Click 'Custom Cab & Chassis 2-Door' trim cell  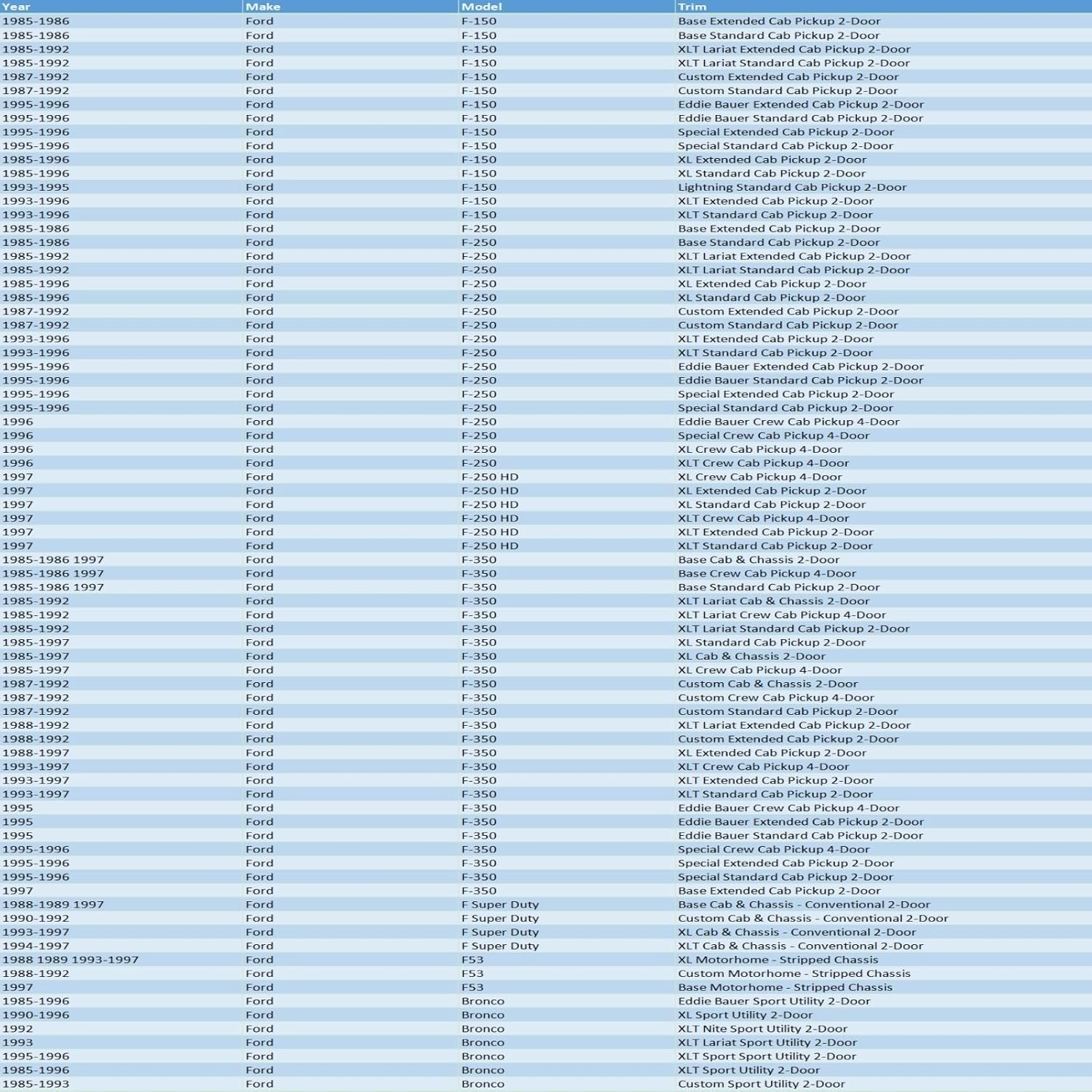tap(768, 684)
